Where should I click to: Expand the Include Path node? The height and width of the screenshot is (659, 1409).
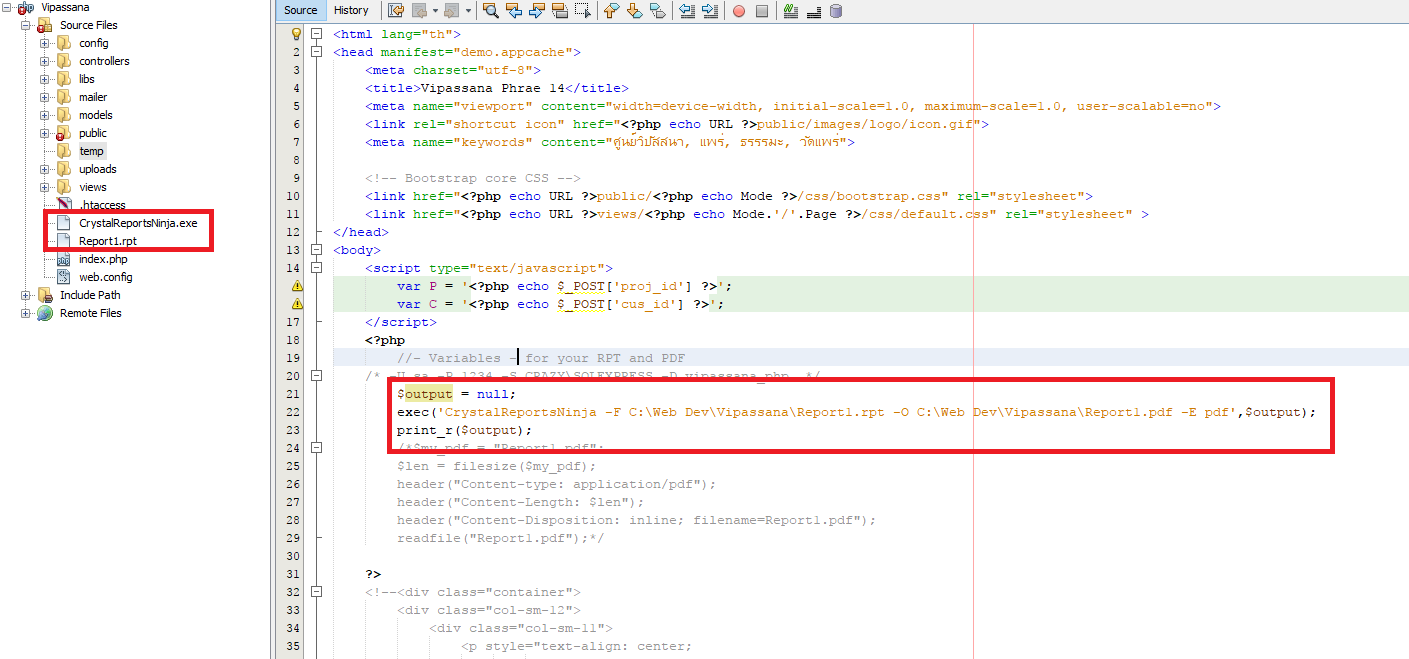tap(26, 295)
